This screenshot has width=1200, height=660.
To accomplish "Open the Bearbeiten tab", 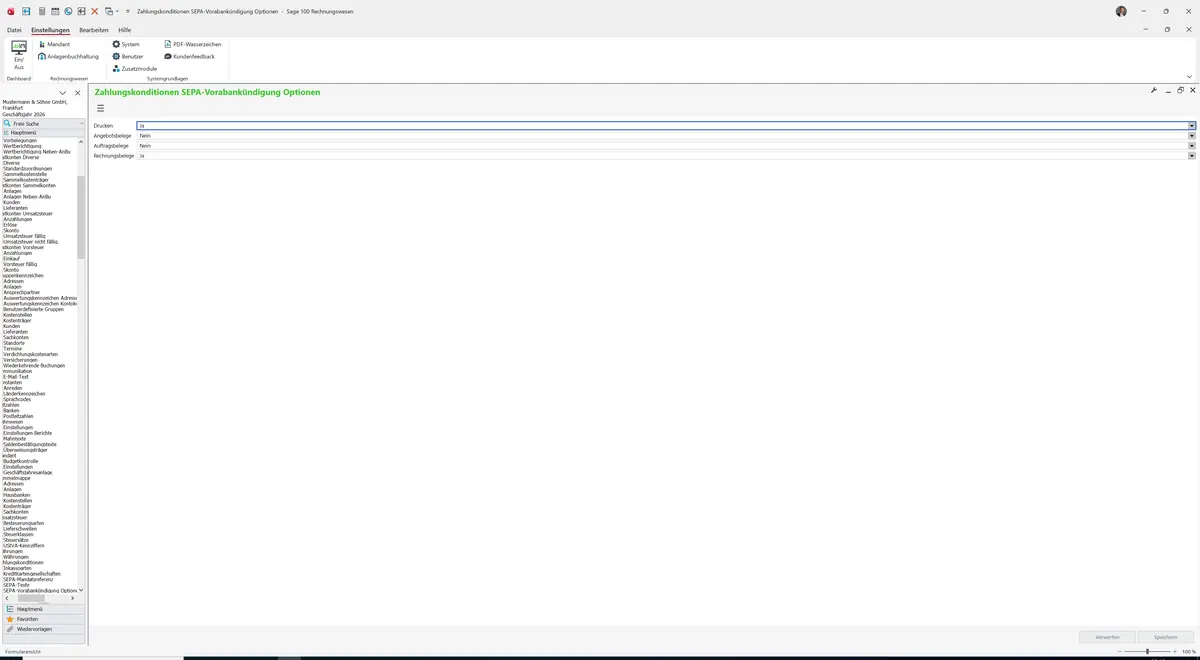I will click(x=94, y=30).
